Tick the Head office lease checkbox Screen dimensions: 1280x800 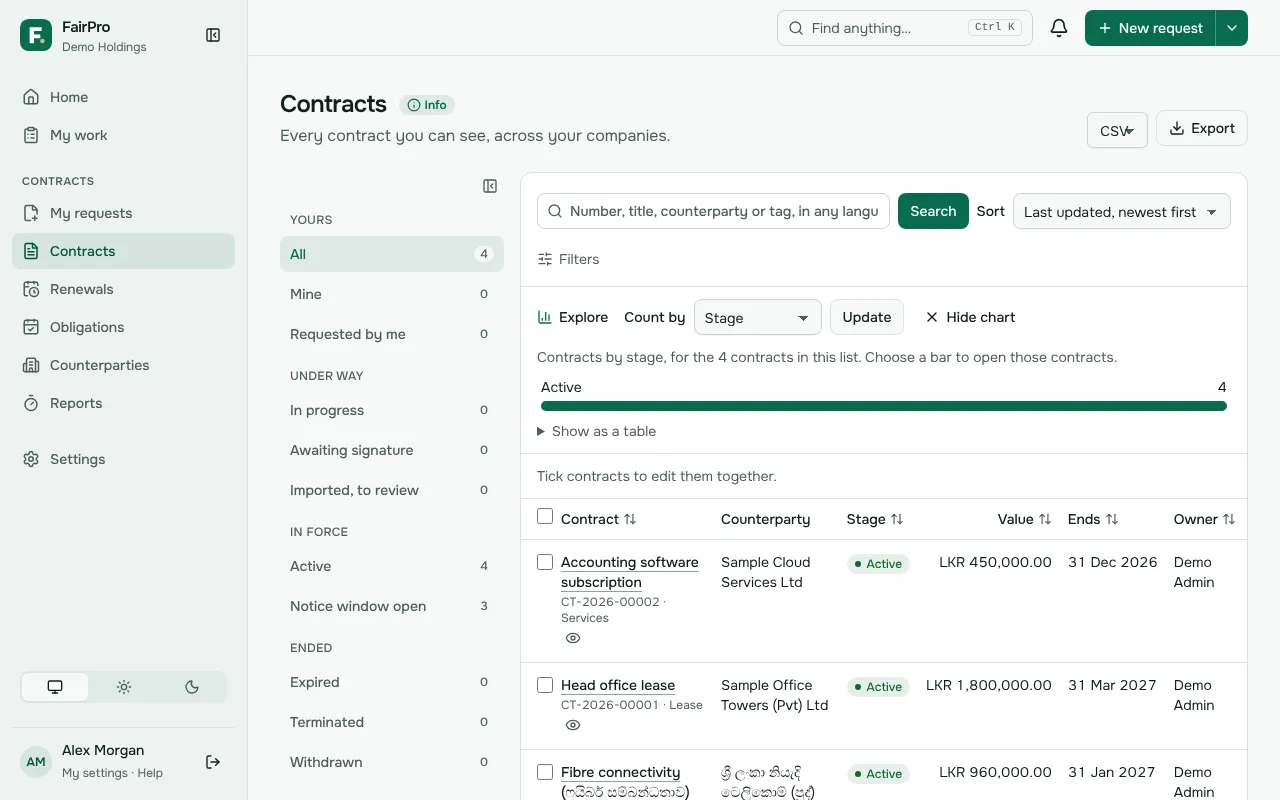545,685
